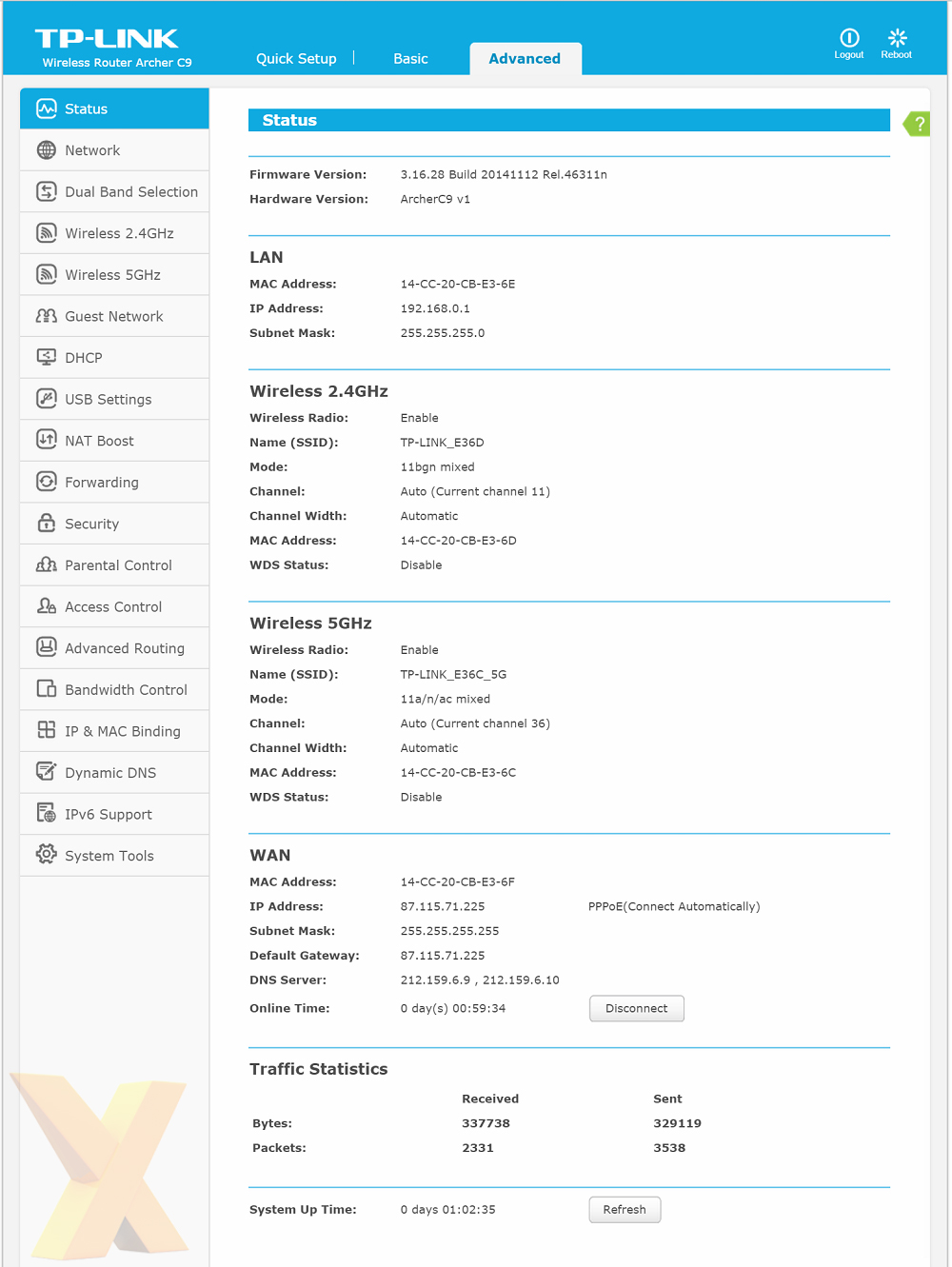This screenshot has width=952, height=1267.
Task: Click sent packets value 3538
Action: tap(669, 1147)
